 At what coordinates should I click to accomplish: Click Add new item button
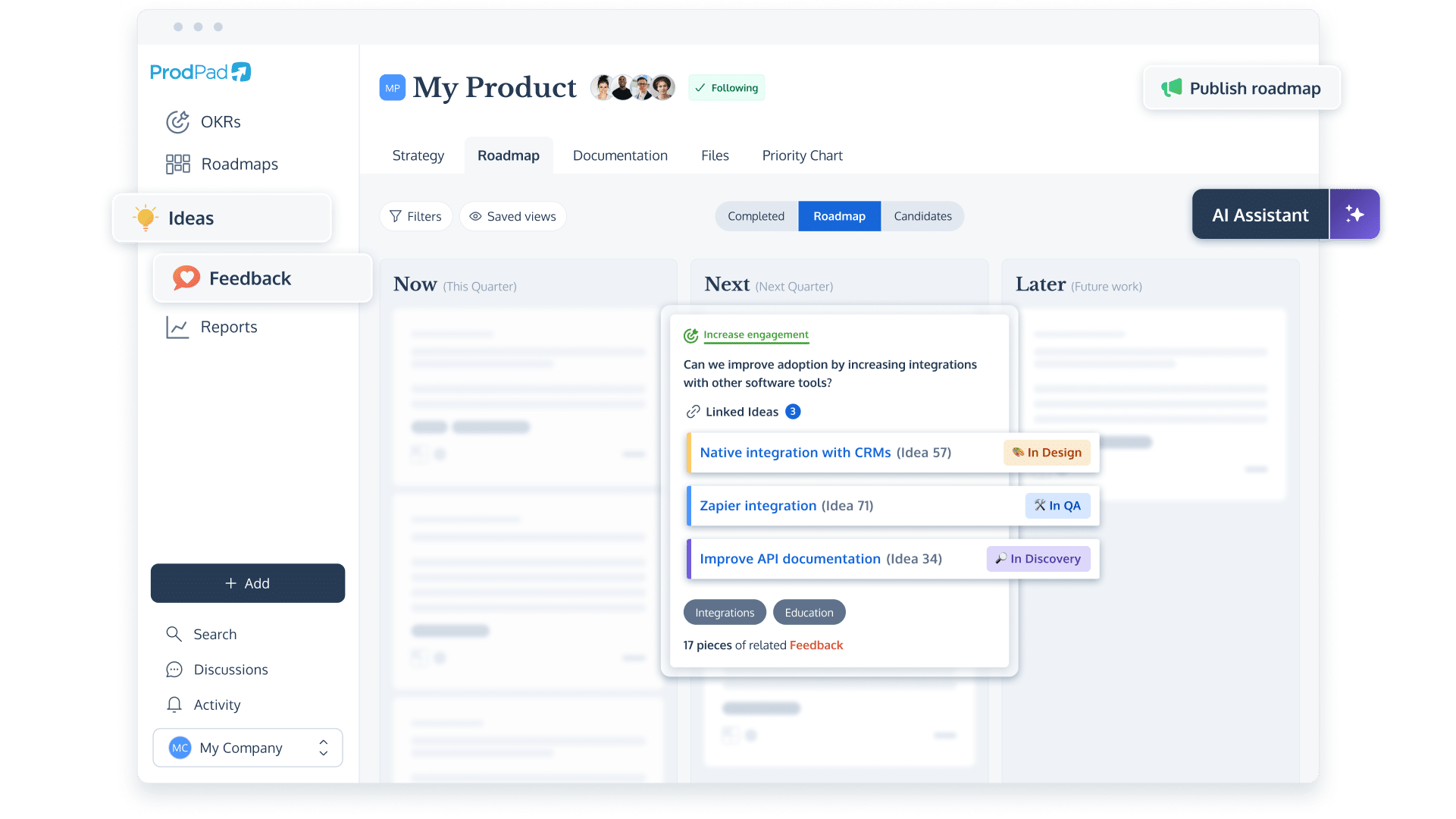[248, 583]
